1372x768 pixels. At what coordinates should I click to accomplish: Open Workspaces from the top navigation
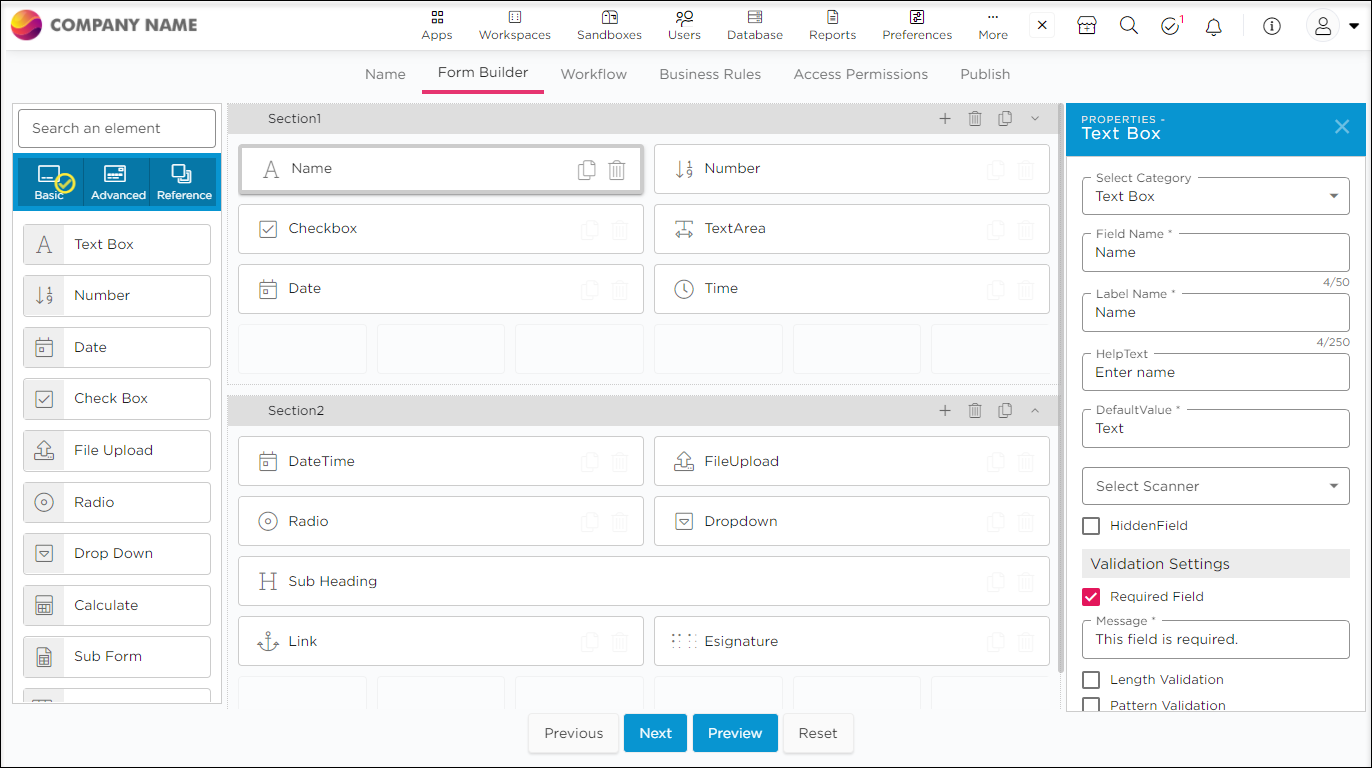click(x=515, y=26)
